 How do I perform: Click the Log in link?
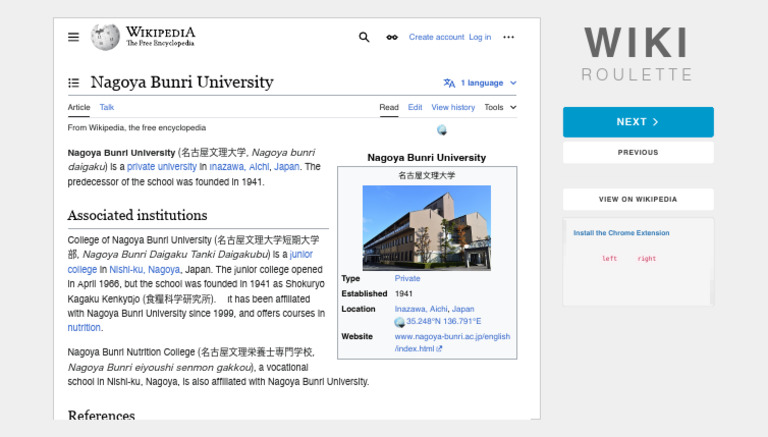point(480,37)
